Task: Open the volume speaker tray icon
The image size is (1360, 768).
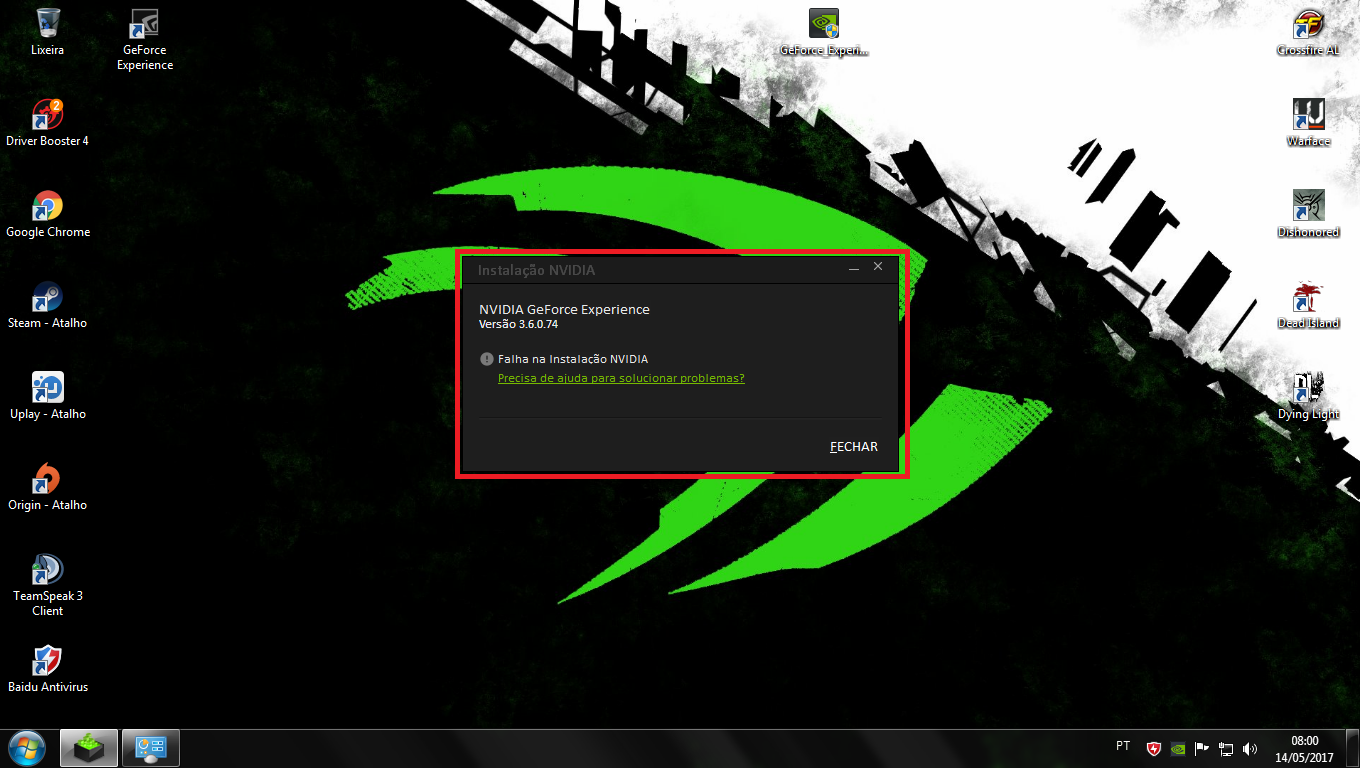Action: [1250, 748]
